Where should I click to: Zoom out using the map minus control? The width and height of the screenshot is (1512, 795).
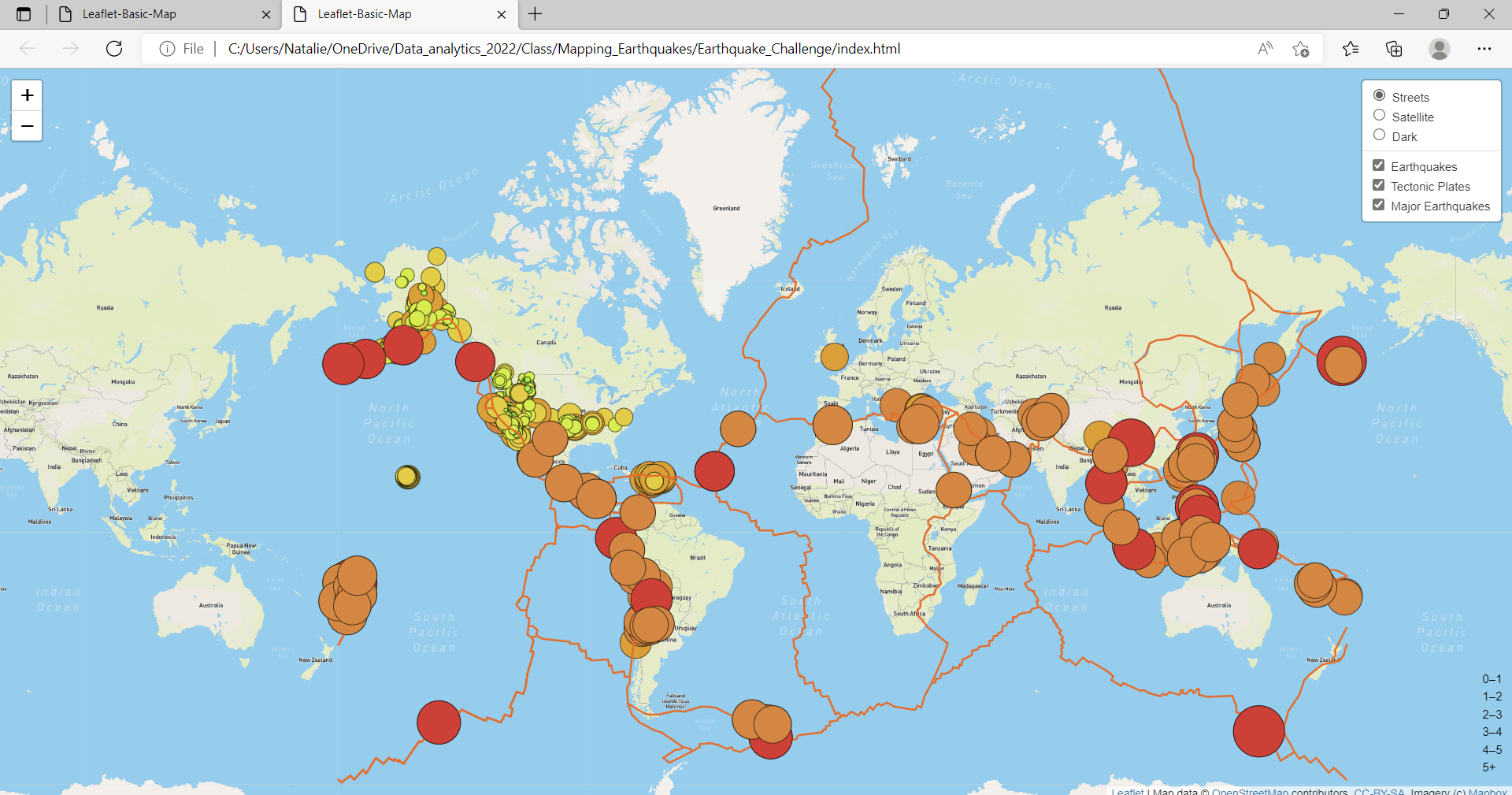coord(26,125)
